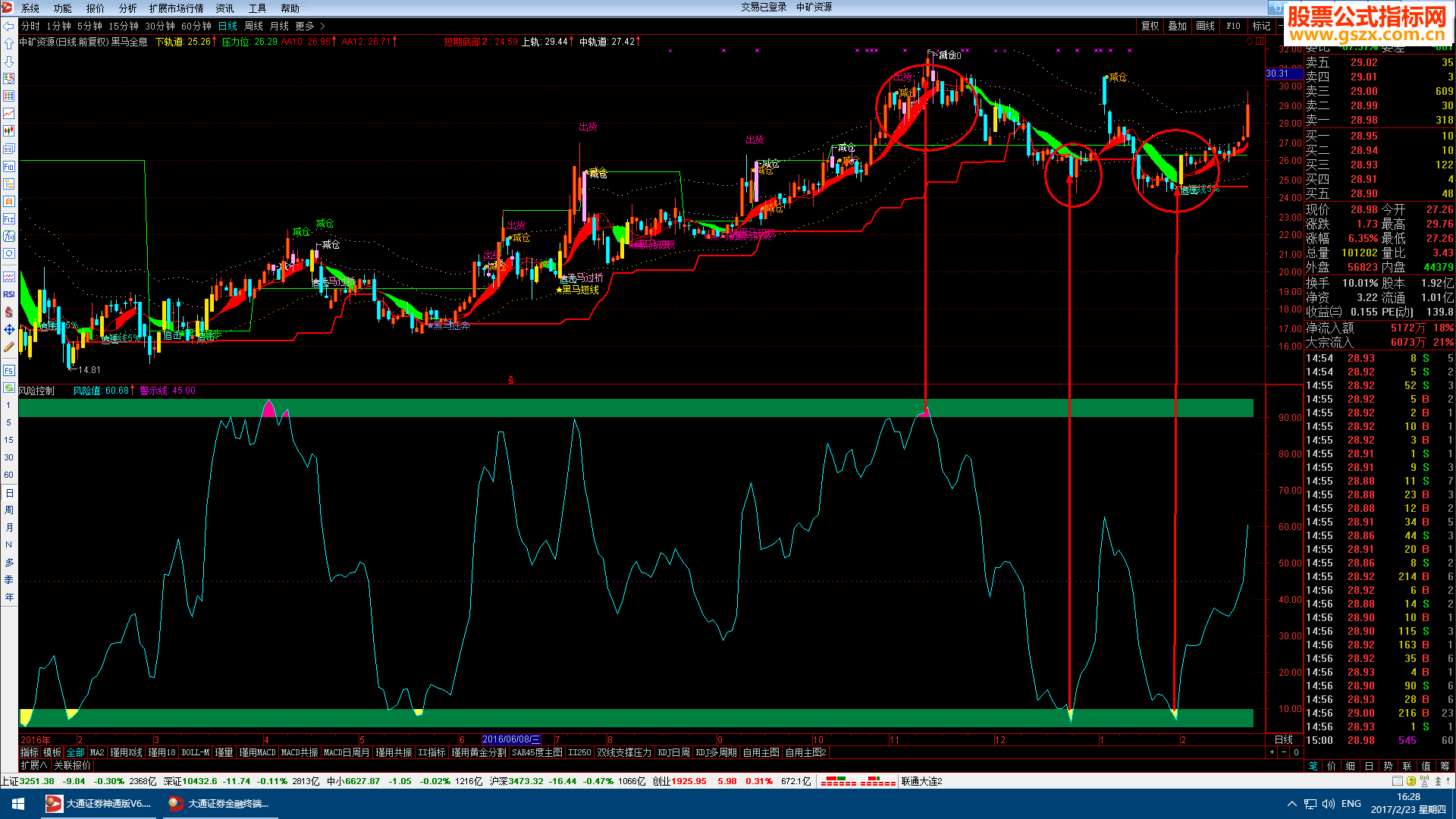Click the F12 sidebar icon

point(8,219)
